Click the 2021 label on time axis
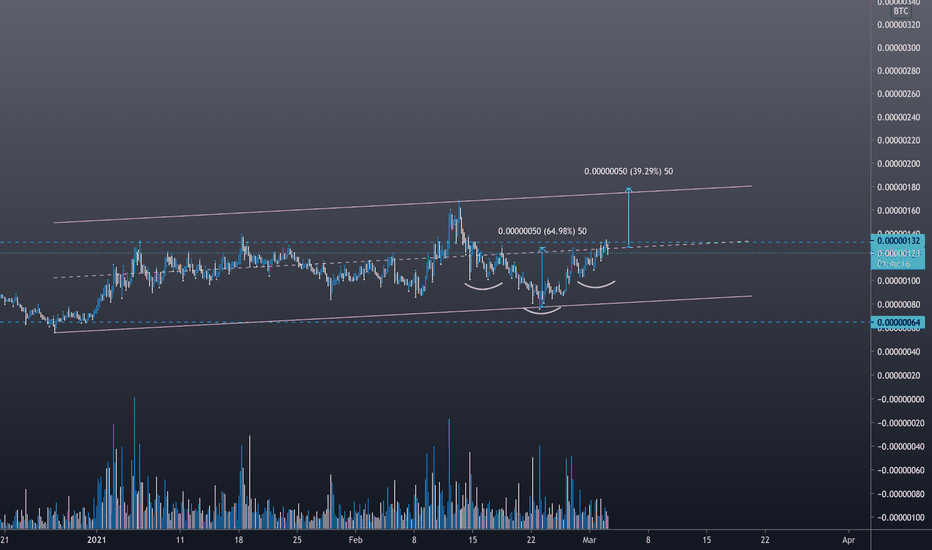932x550 pixels. tap(96, 540)
